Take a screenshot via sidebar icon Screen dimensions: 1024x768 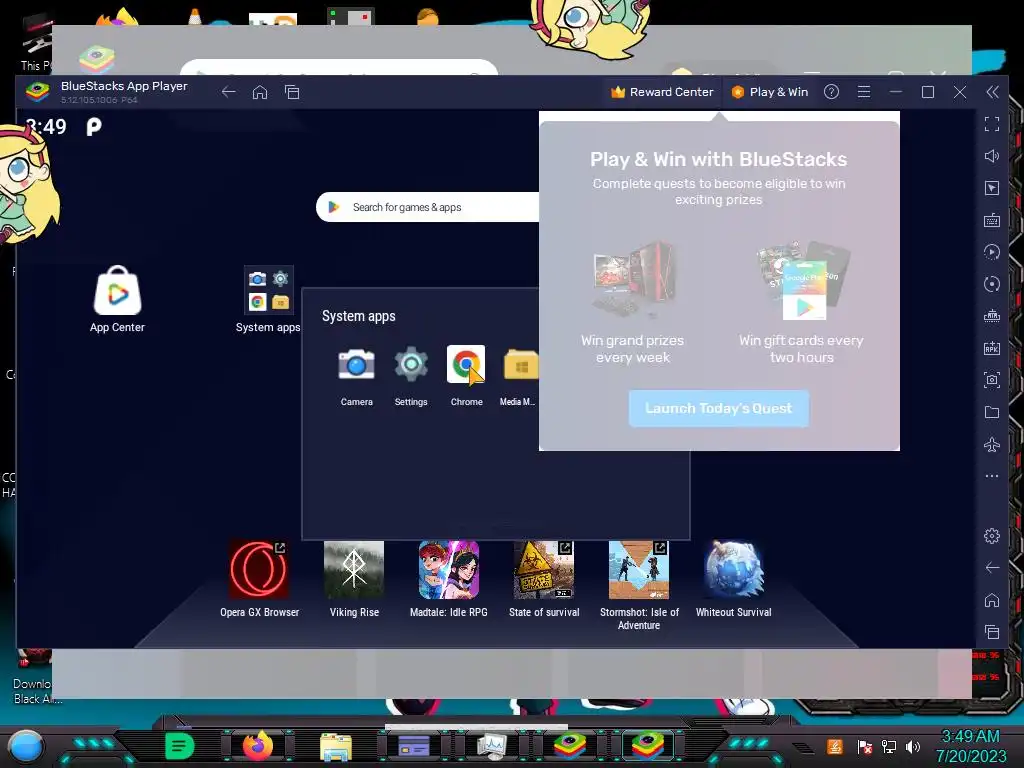coord(992,379)
